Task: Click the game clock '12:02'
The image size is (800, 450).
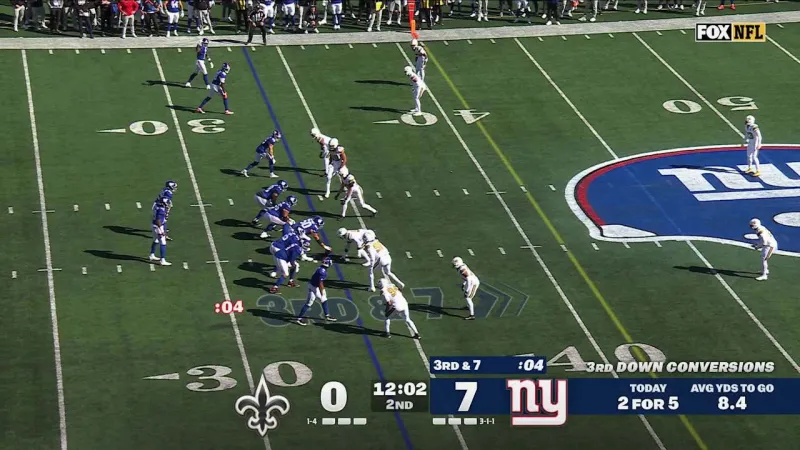Action: 400,389
